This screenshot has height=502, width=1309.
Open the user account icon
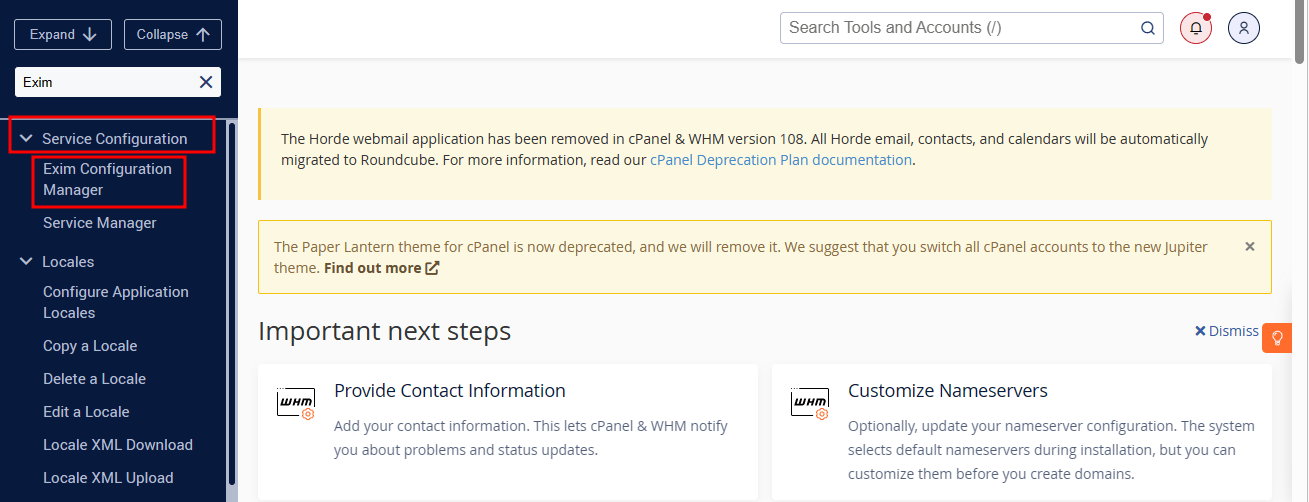click(1244, 28)
